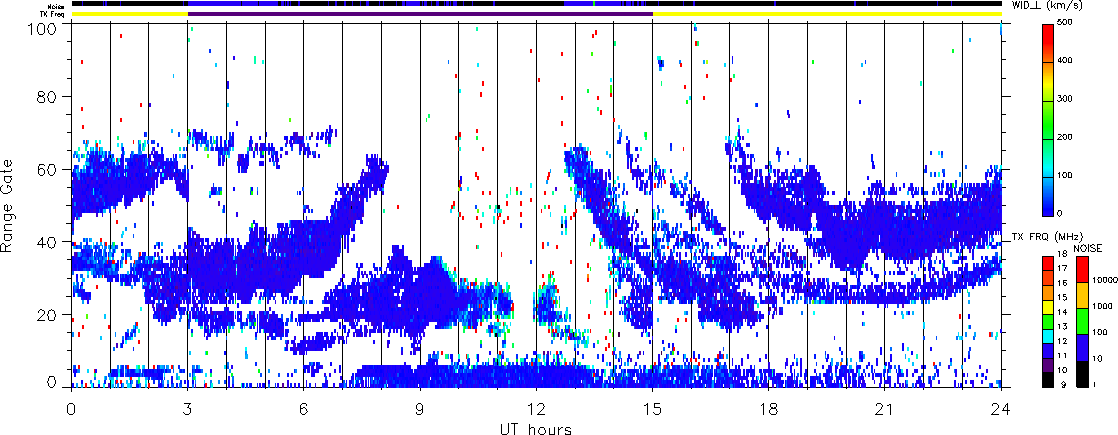The height and width of the screenshot is (435, 1118).
Task: Click the black segment of NOISE colorbar
Action: 1082,374
